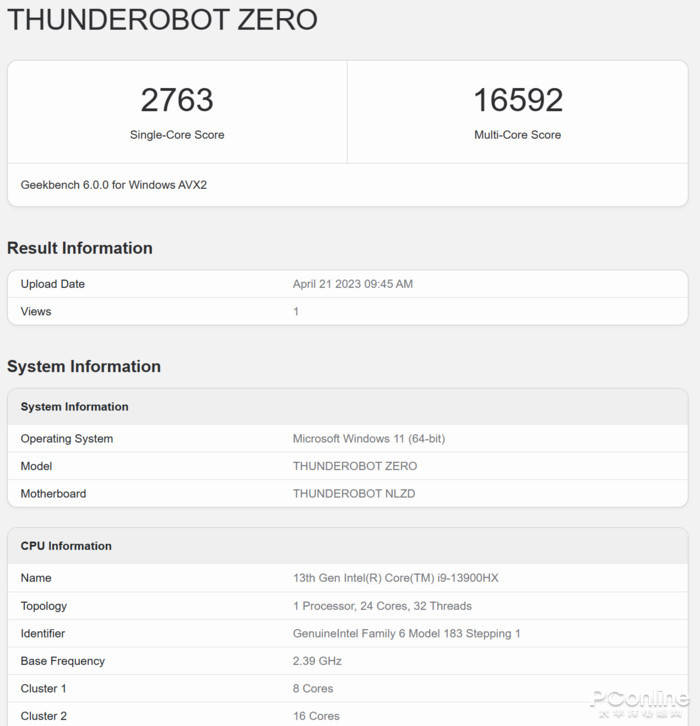Click the Single-Core Score label
700x726 pixels.
177,135
